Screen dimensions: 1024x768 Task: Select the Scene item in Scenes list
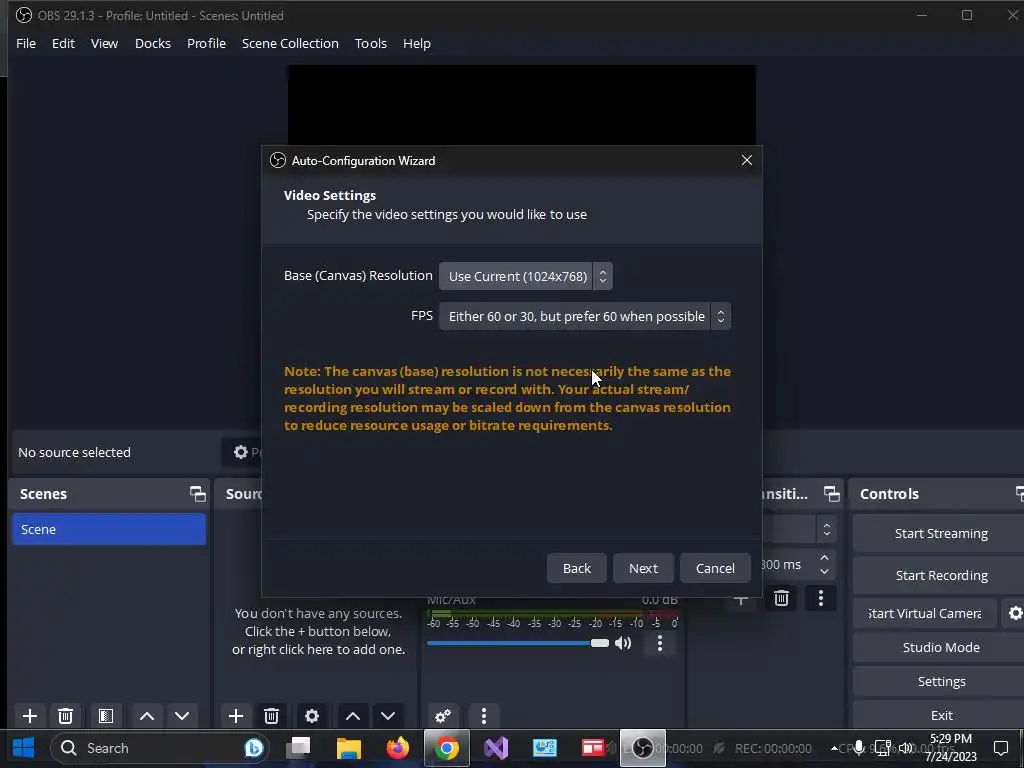[x=109, y=529]
